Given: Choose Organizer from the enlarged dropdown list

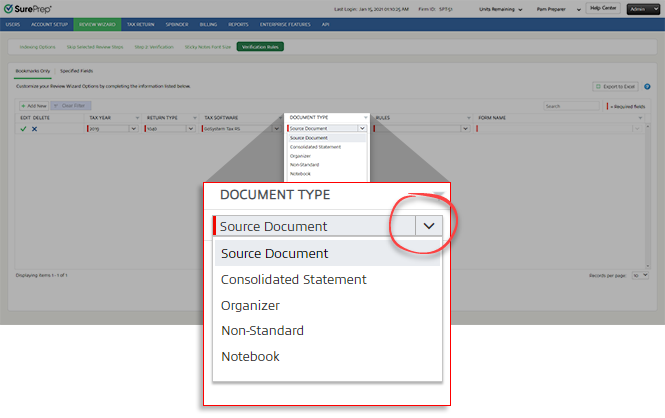Looking at the screenshot, I should pyautogui.click(x=250, y=305).
